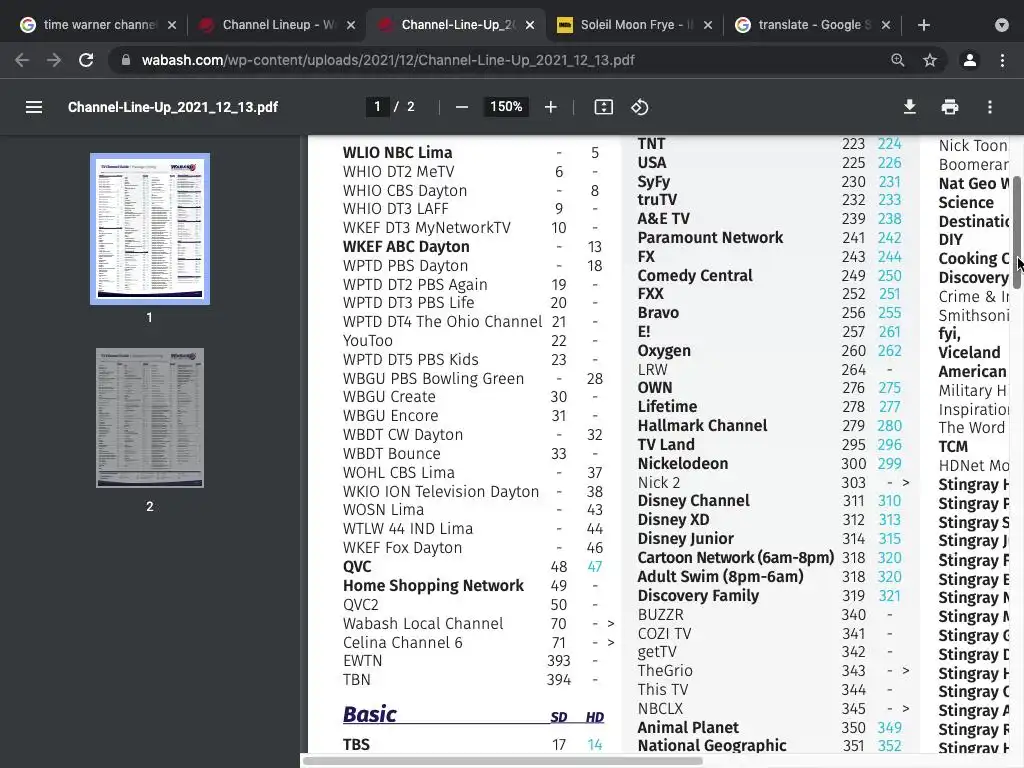Rotate the PDF counterclockwise
The width and height of the screenshot is (1024, 768).
pos(639,107)
